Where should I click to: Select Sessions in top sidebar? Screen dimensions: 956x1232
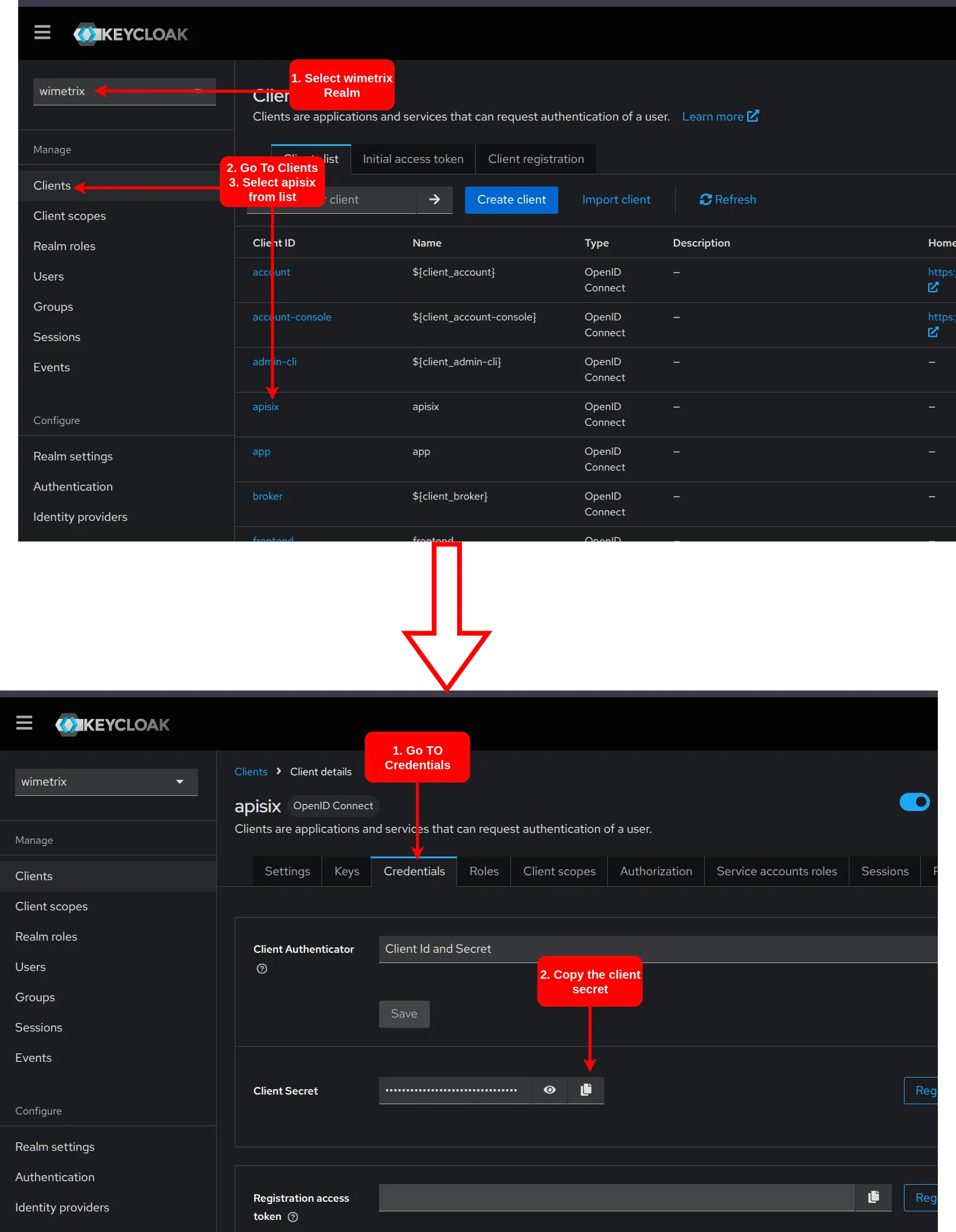pyautogui.click(x=126, y=337)
